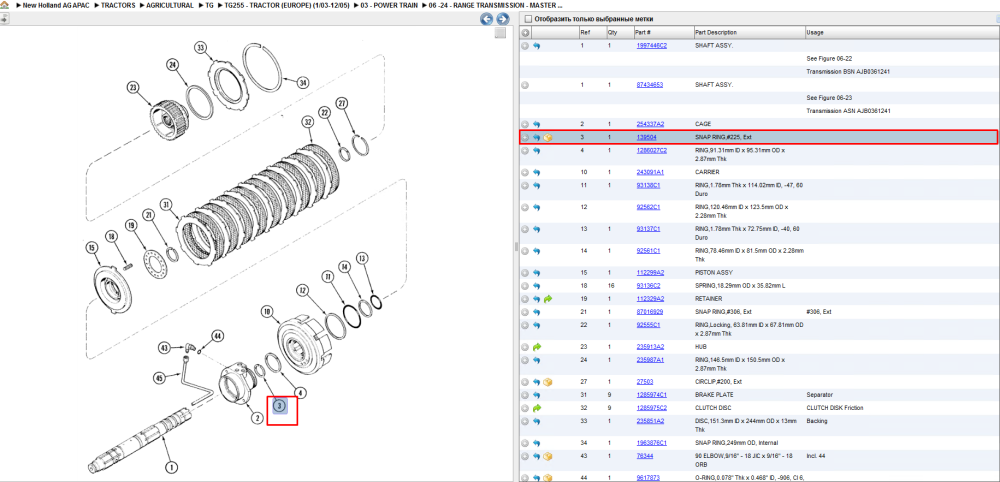The height and width of the screenshot is (482, 1000).
Task: Click the blue arrow icon for SPRING row
Action: [x=536, y=286]
